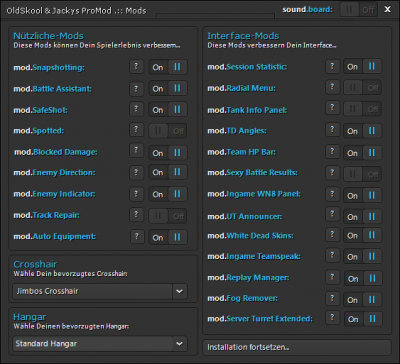Open help icon next to mod.Auto Equipment

point(137,237)
